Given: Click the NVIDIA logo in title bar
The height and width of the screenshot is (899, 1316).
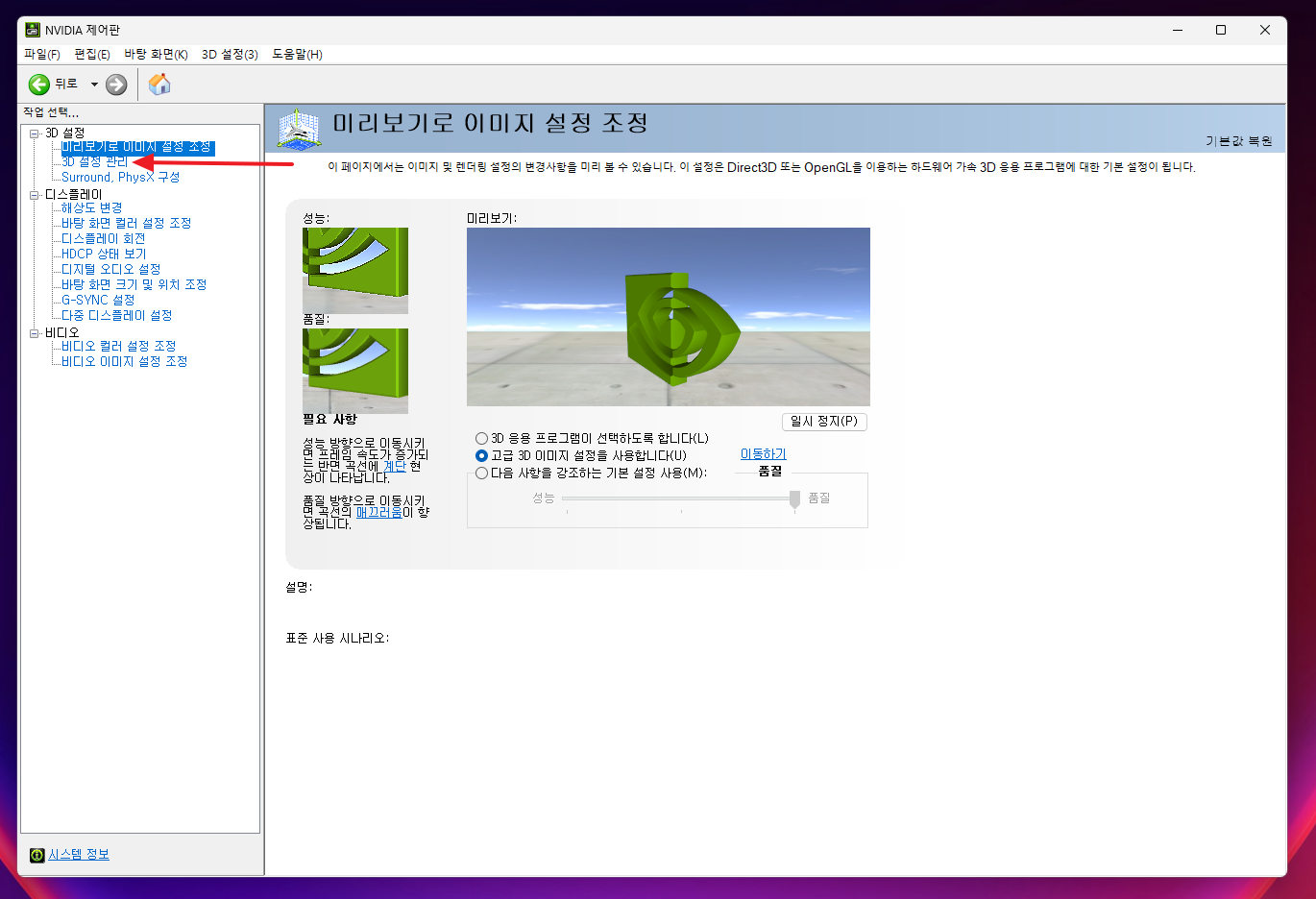Looking at the screenshot, I should tap(32, 30).
